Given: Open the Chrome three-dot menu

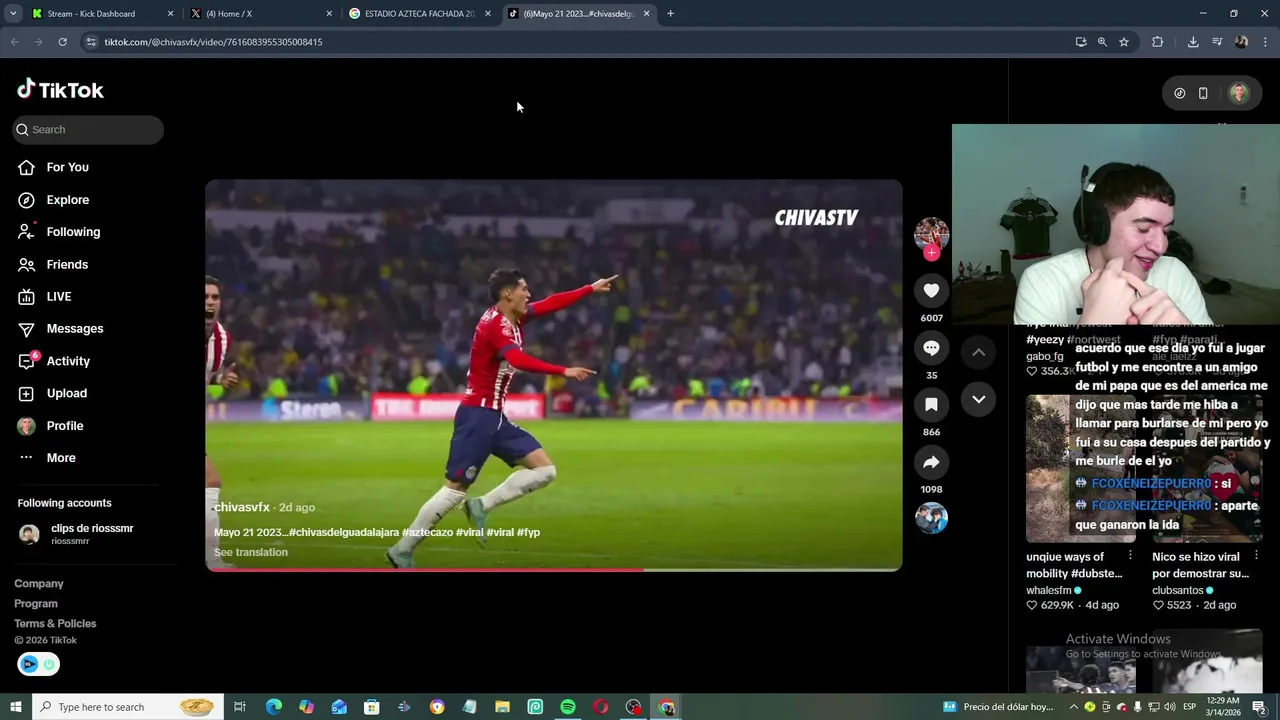Looking at the screenshot, I should coord(1265,42).
